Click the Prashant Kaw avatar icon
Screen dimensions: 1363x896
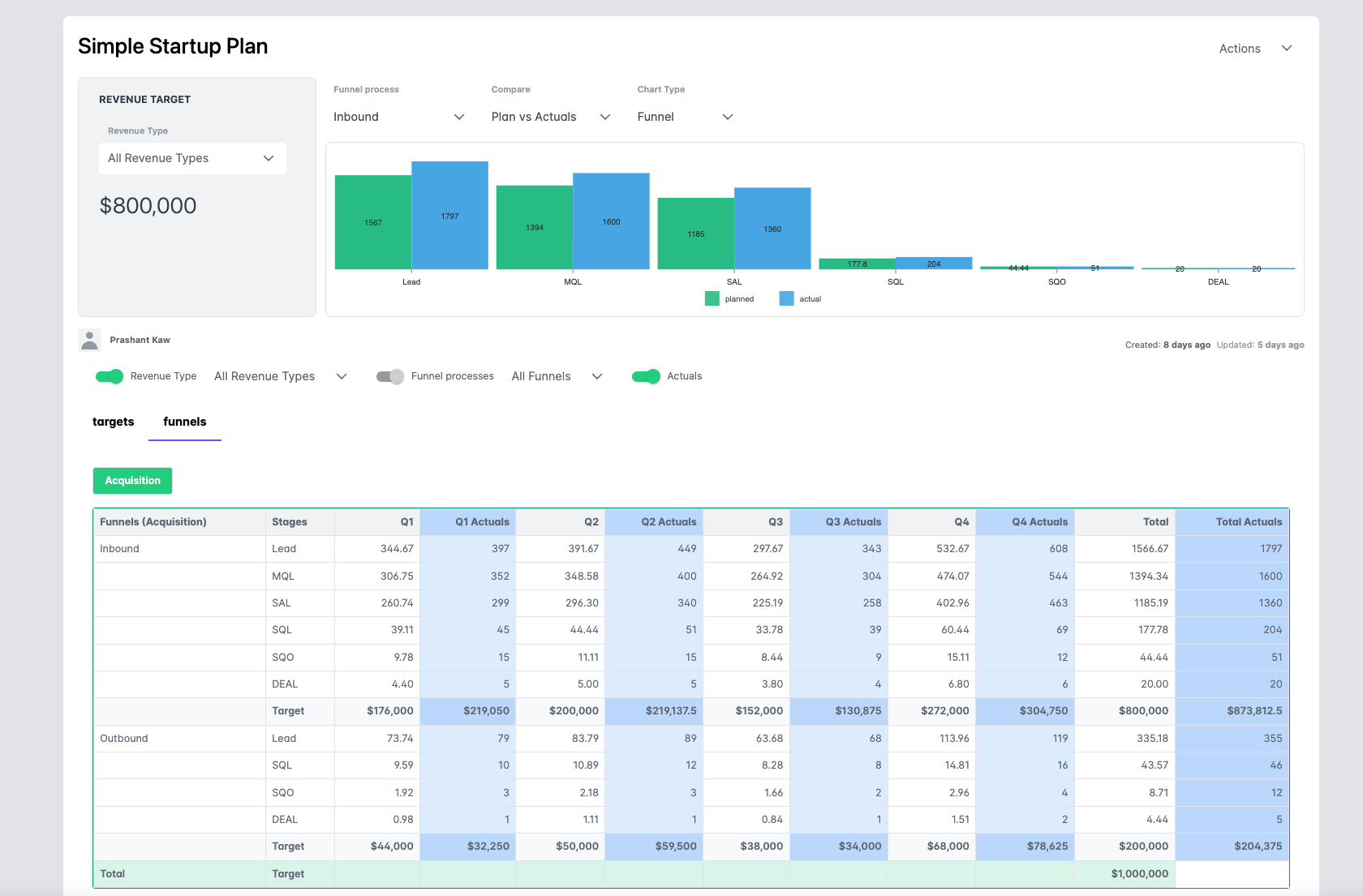90,340
